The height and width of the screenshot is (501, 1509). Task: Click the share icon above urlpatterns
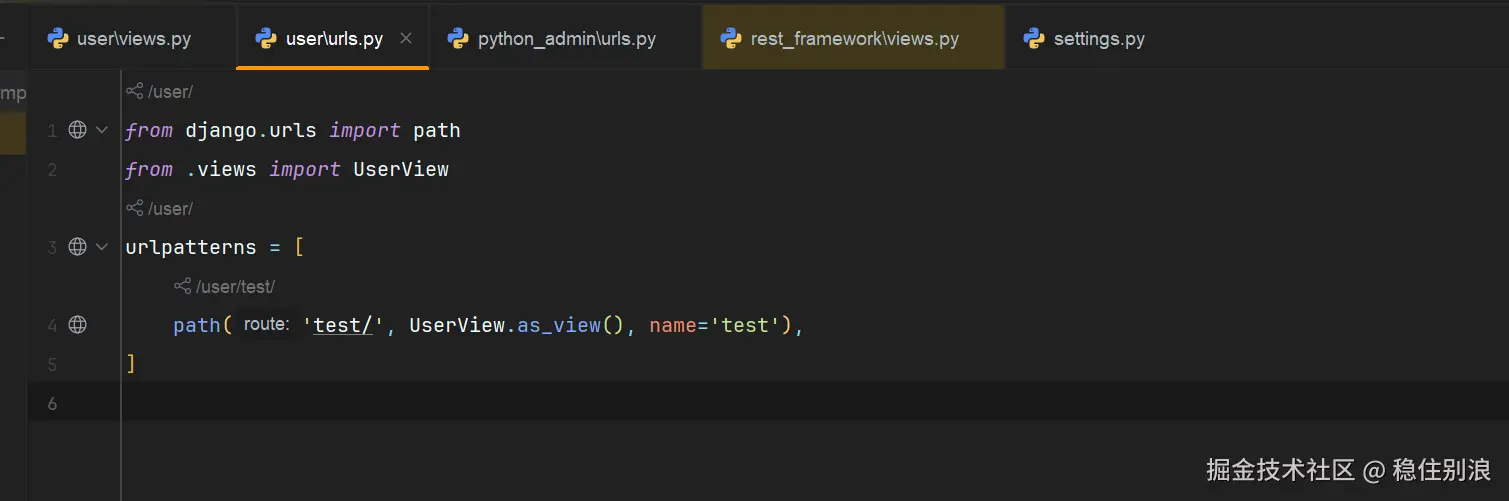tap(134, 209)
